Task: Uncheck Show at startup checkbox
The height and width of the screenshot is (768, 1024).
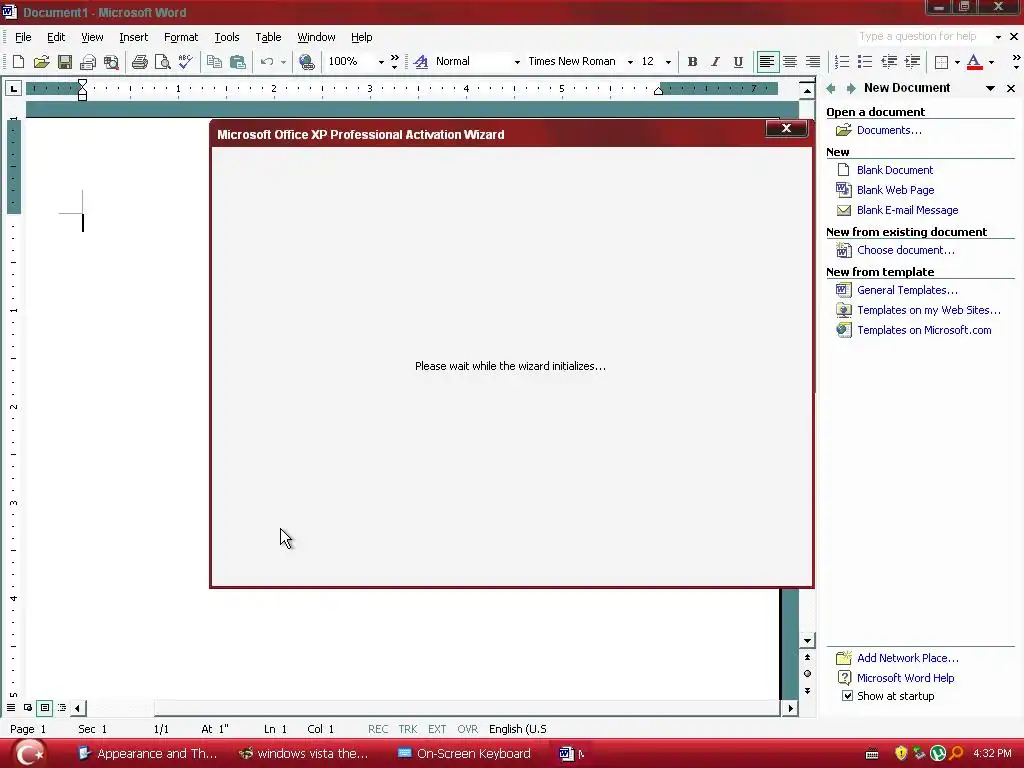Action: [847, 696]
